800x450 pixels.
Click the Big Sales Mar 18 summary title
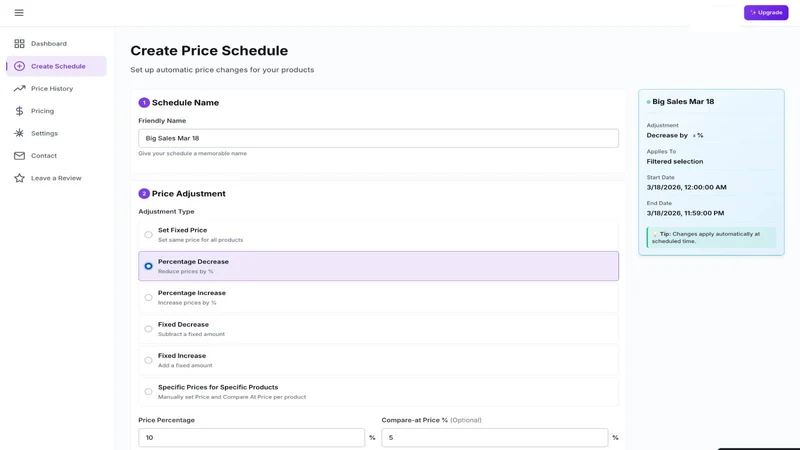coord(683,102)
